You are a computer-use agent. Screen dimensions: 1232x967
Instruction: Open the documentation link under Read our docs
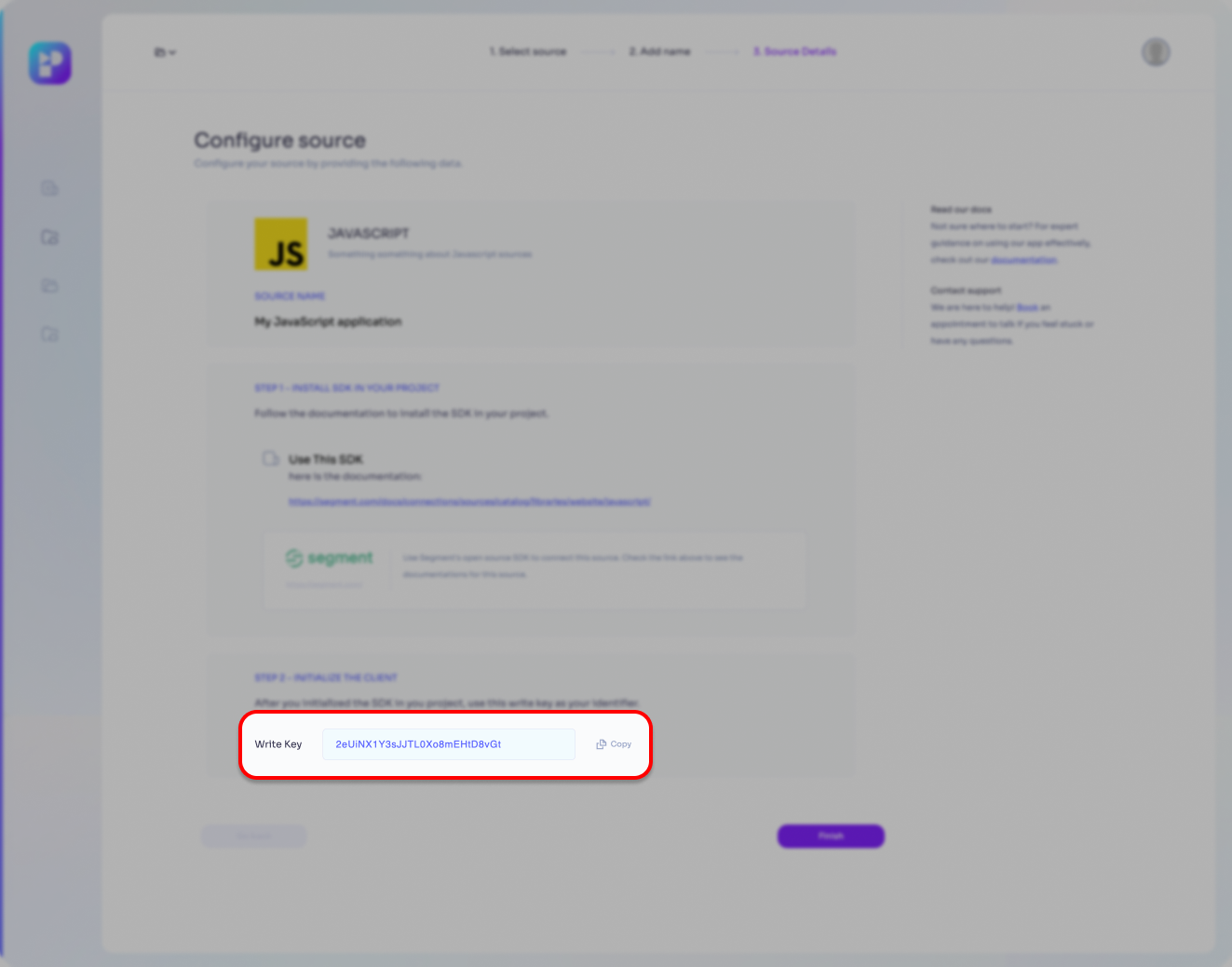tap(1023, 260)
